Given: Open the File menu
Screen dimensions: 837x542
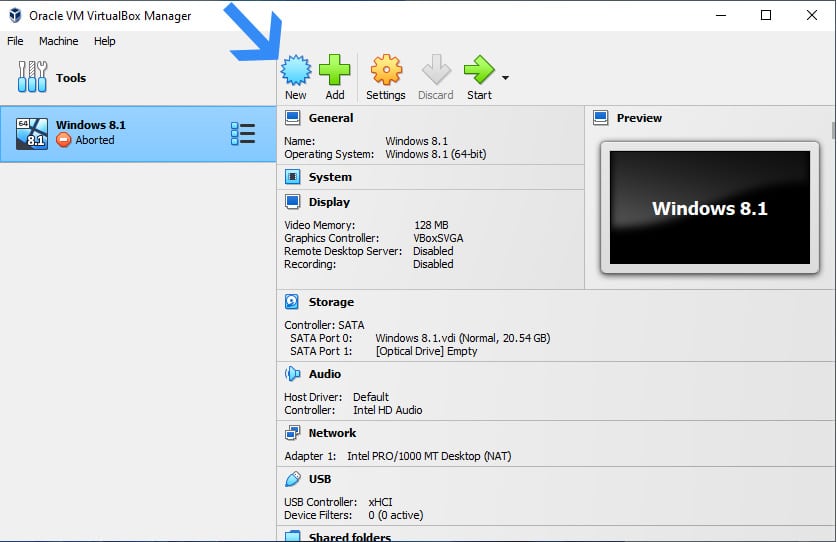Looking at the screenshot, I should [x=15, y=41].
